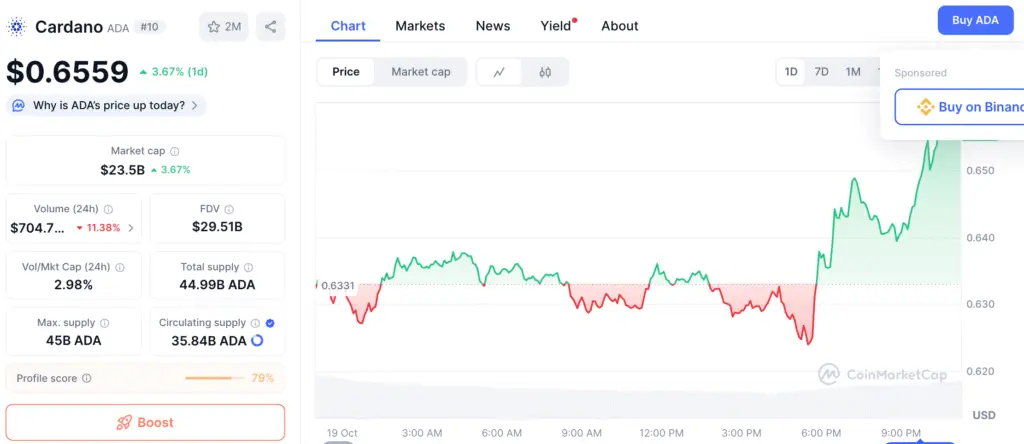Screen dimensions: 1024x444
Task: Click the Profile score progress bar
Action: tap(214, 378)
